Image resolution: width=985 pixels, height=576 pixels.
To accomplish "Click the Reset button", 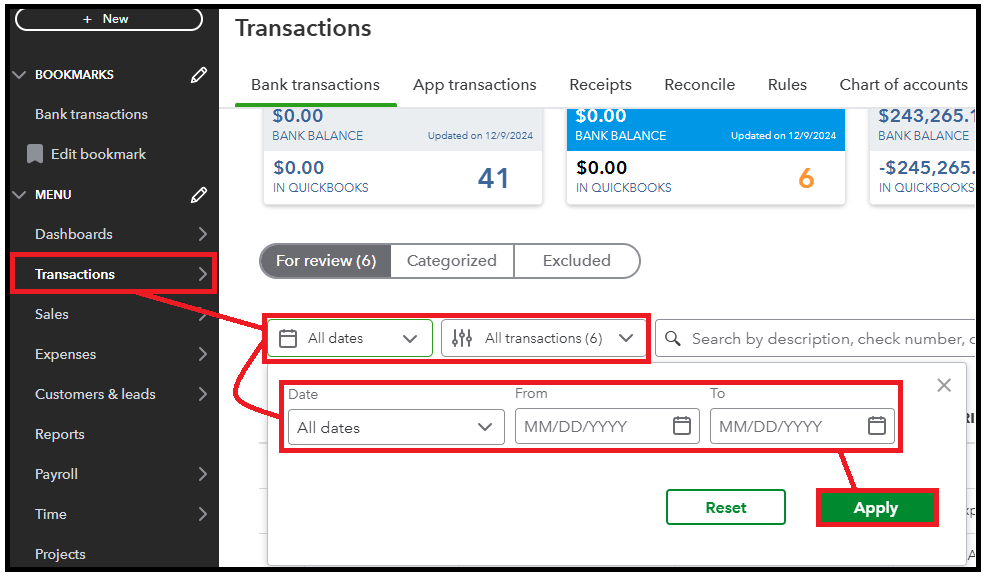I will click(725, 508).
